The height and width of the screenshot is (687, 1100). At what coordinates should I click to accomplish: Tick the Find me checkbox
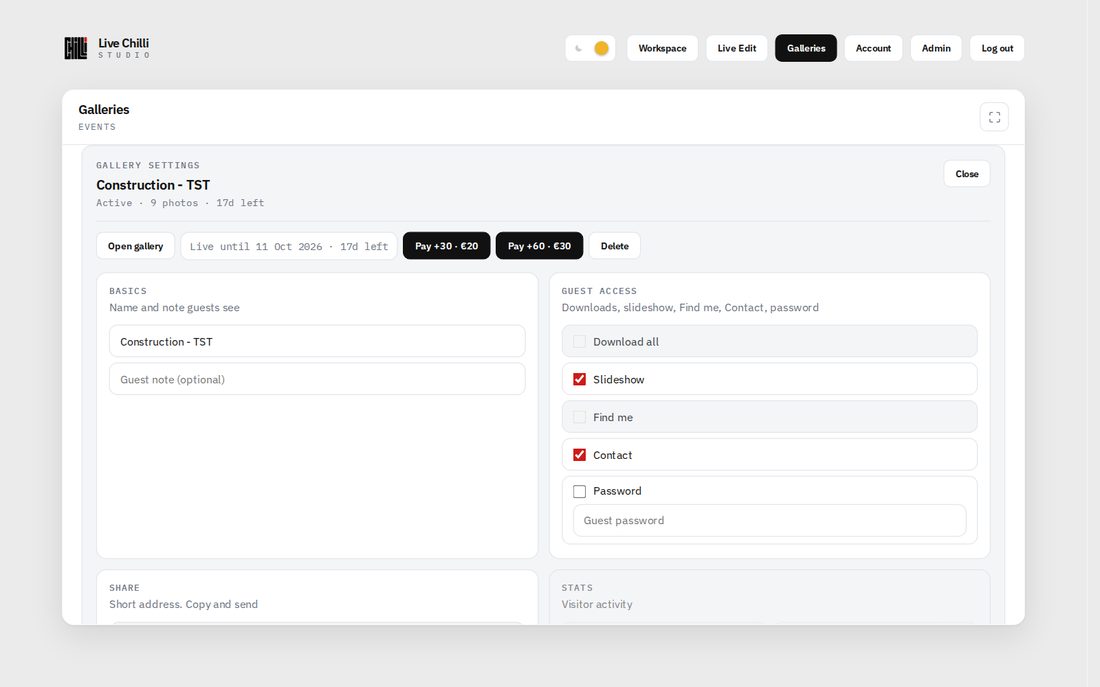[x=579, y=418]
